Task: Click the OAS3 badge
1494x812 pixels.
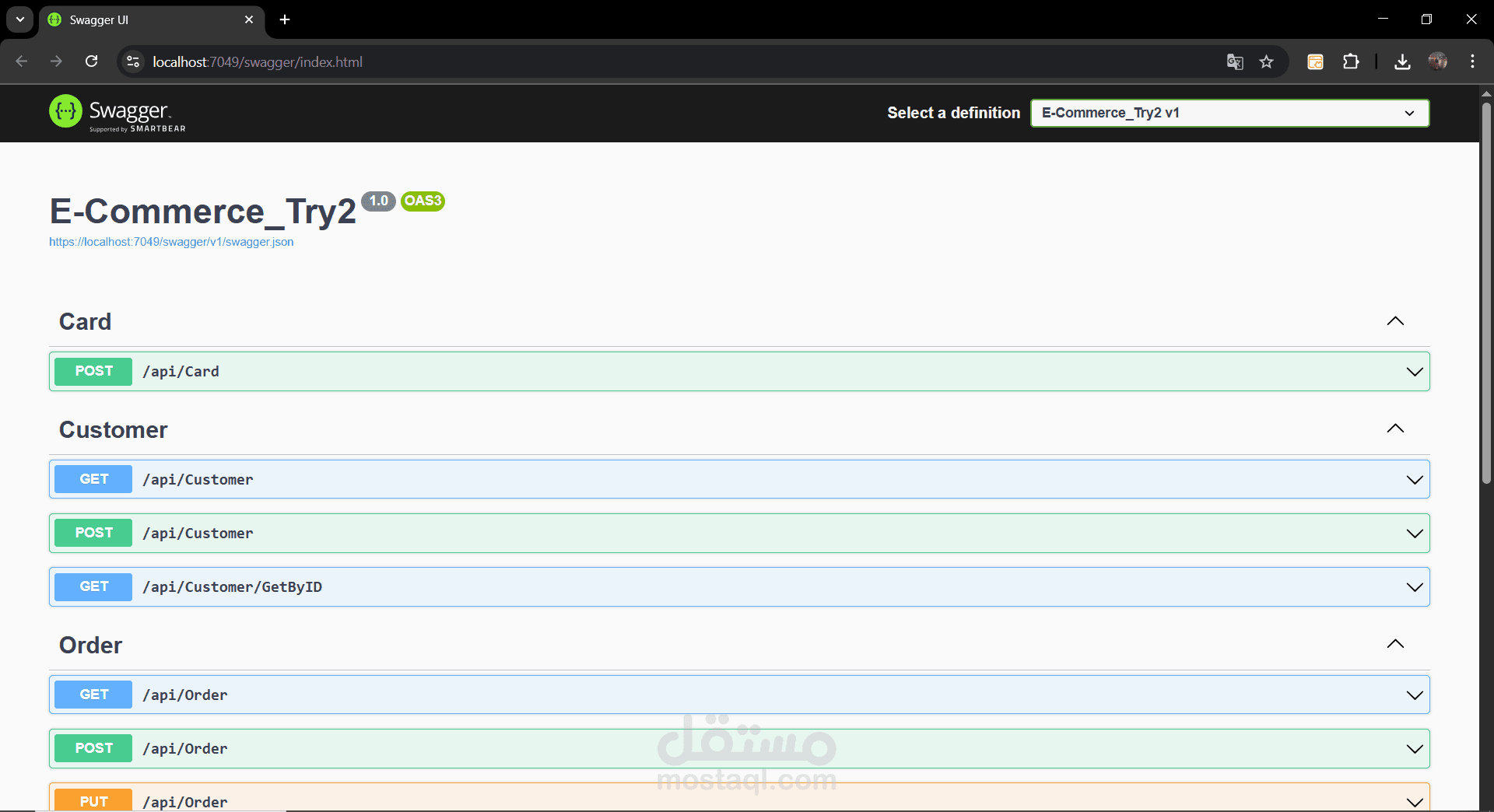Action: click(423, 201)
